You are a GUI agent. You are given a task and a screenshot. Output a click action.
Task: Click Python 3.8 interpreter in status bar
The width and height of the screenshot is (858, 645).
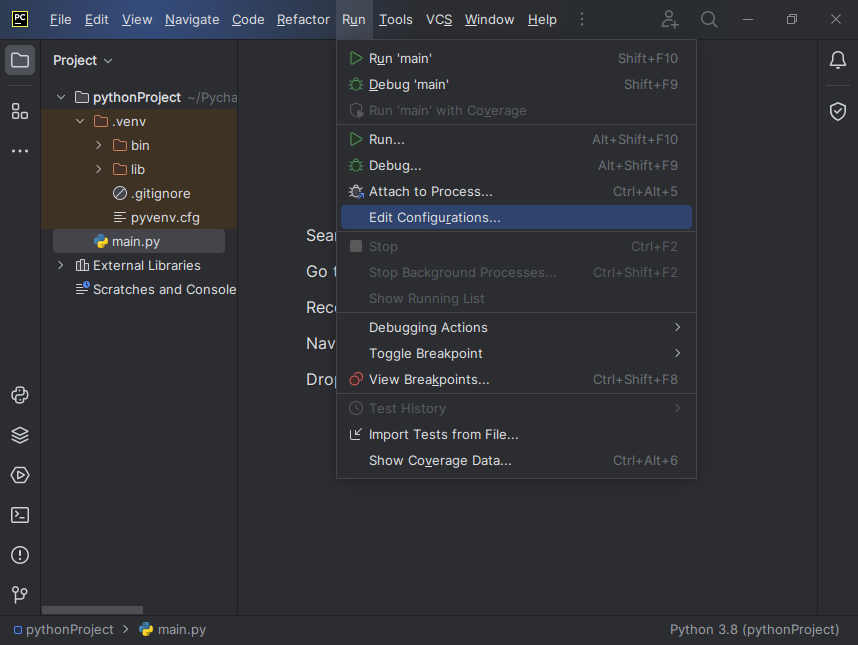coord(754,629)
